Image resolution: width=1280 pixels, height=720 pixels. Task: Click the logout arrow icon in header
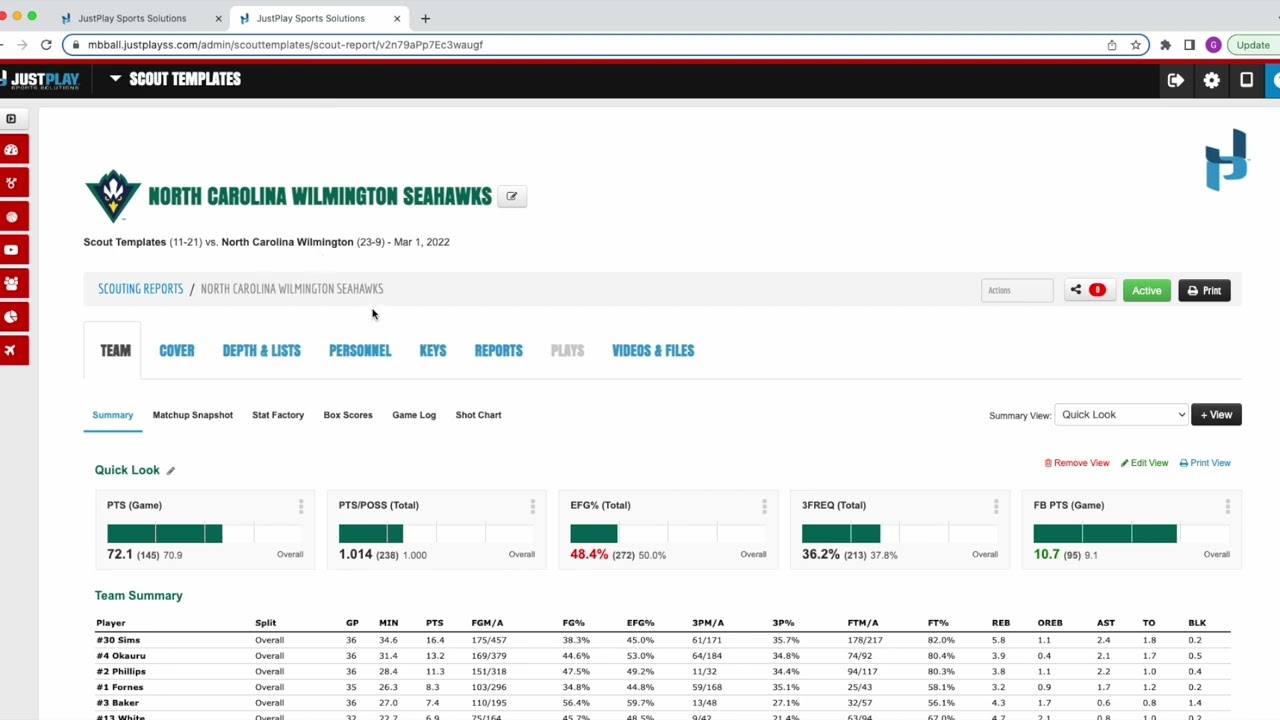[x=1175, y=80]
